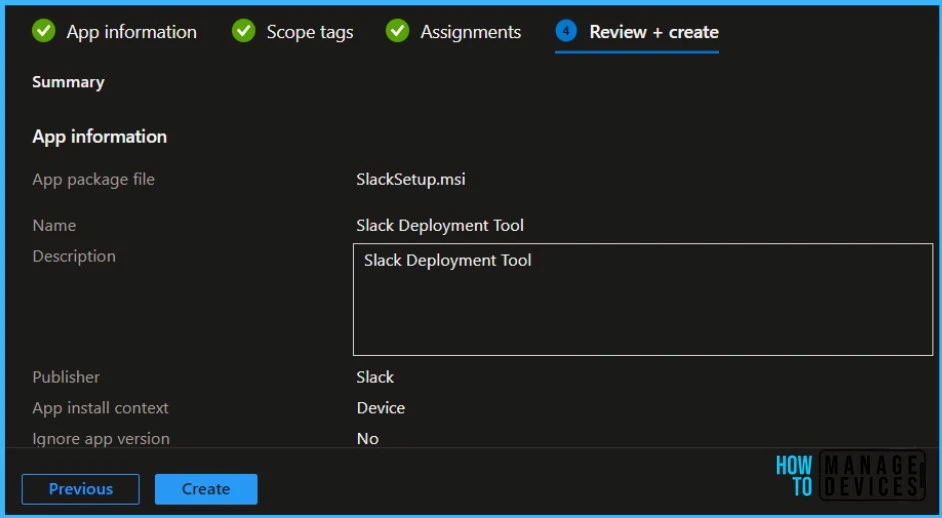Click the Description field label
This screenshot has width=942, height=518.
tap(74, 257)
